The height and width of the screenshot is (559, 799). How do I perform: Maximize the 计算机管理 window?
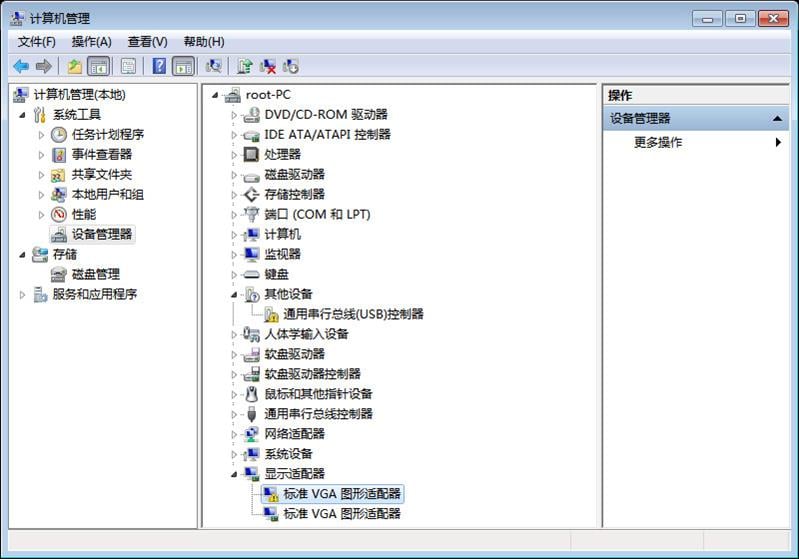click(x=740, y=19)
